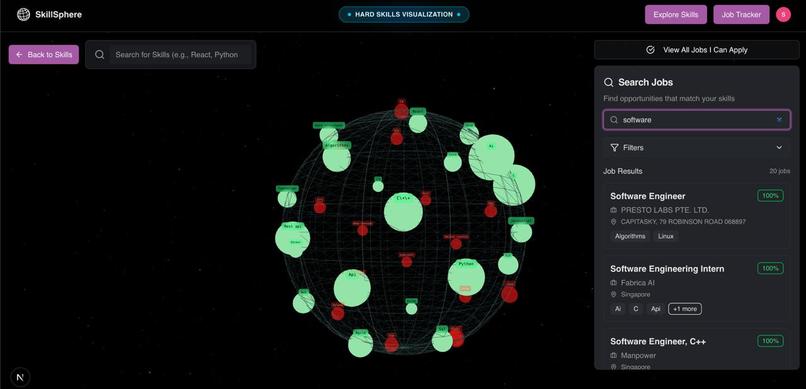Select the Api skill bubble

(352, 288)
